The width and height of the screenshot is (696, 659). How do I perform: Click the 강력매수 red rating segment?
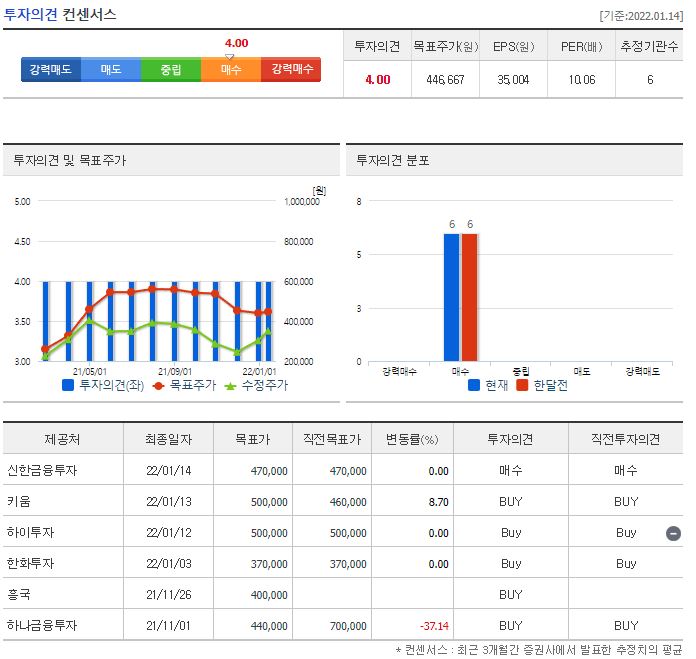[291, 69]
